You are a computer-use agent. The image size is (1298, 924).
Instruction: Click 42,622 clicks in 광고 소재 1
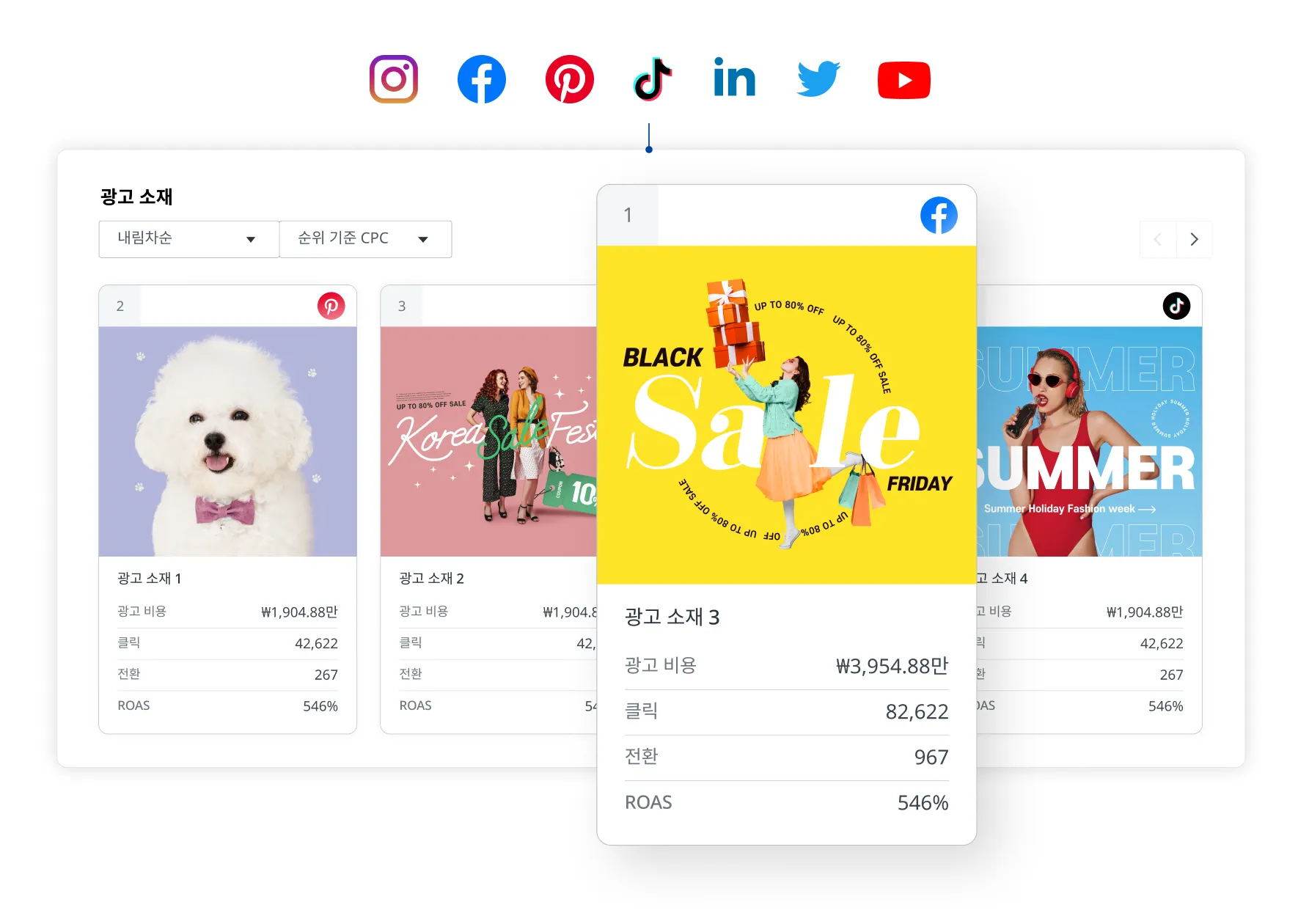coord(316,644)
